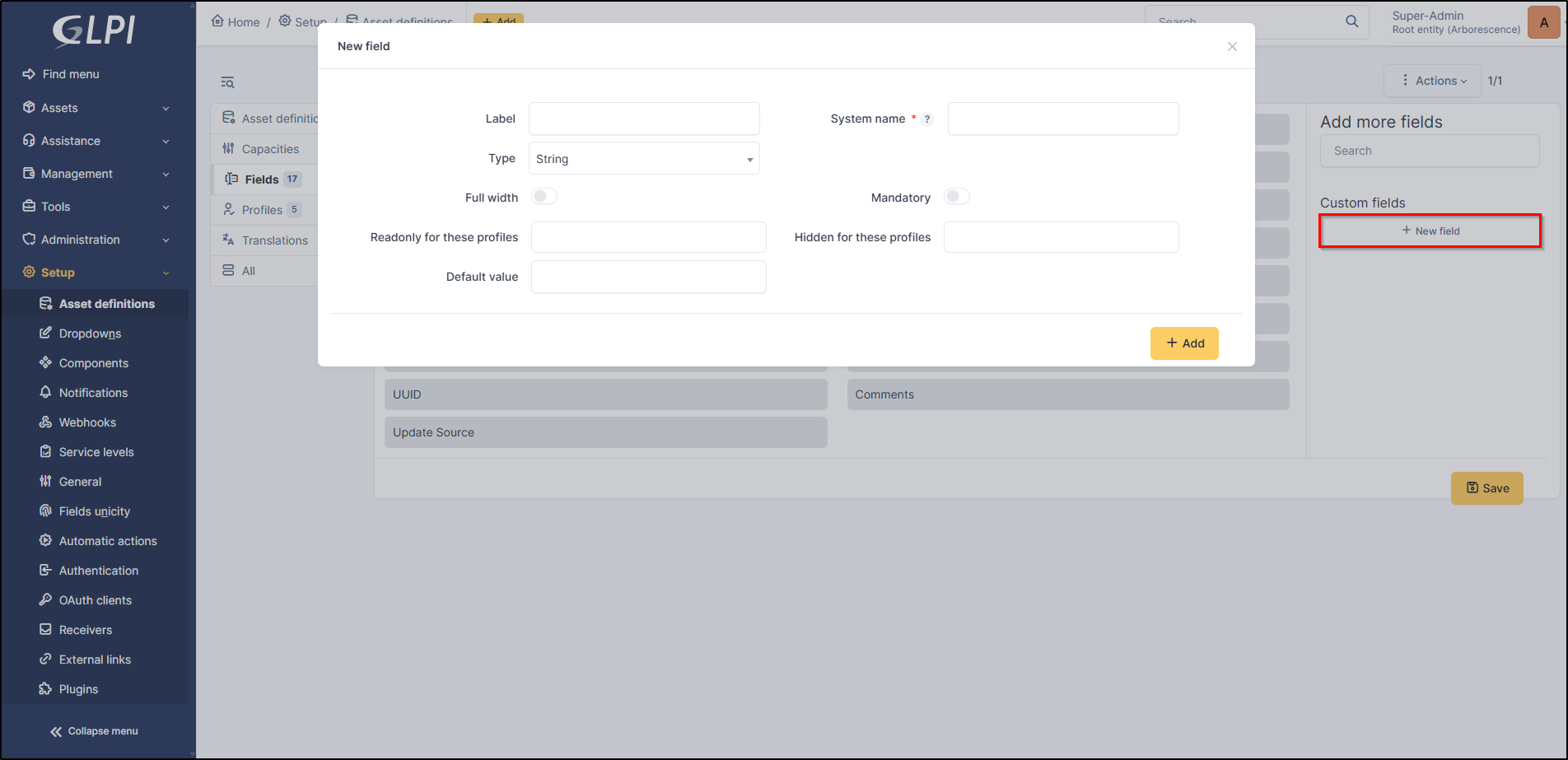Open the Type dropdown showing String
This screenshot has height=760, width=1568.
pos(643,159)
